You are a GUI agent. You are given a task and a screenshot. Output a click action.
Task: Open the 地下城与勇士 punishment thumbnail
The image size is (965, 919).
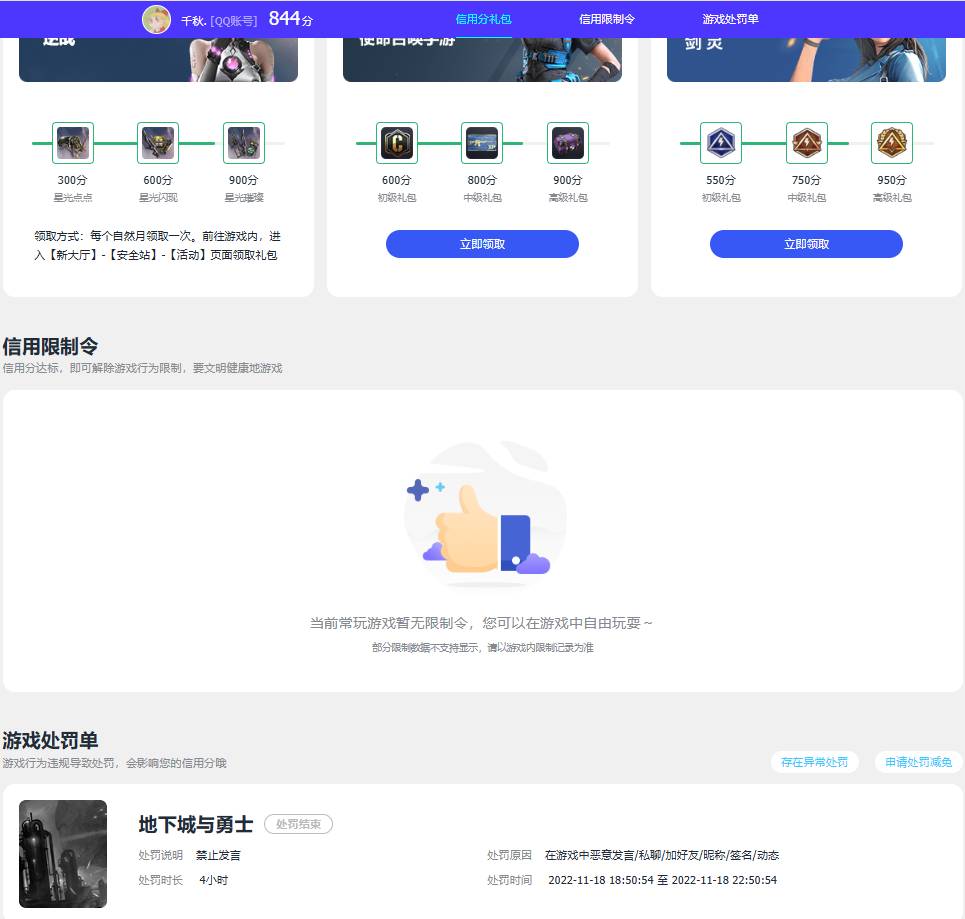coord(62,854)
